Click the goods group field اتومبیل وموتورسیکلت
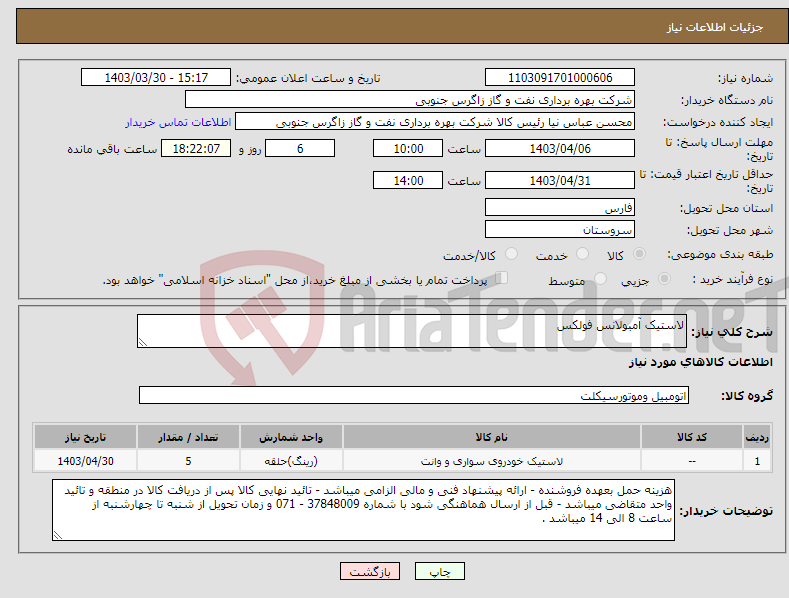This screenshot has width=789, height=598. [x=414, y=395]
